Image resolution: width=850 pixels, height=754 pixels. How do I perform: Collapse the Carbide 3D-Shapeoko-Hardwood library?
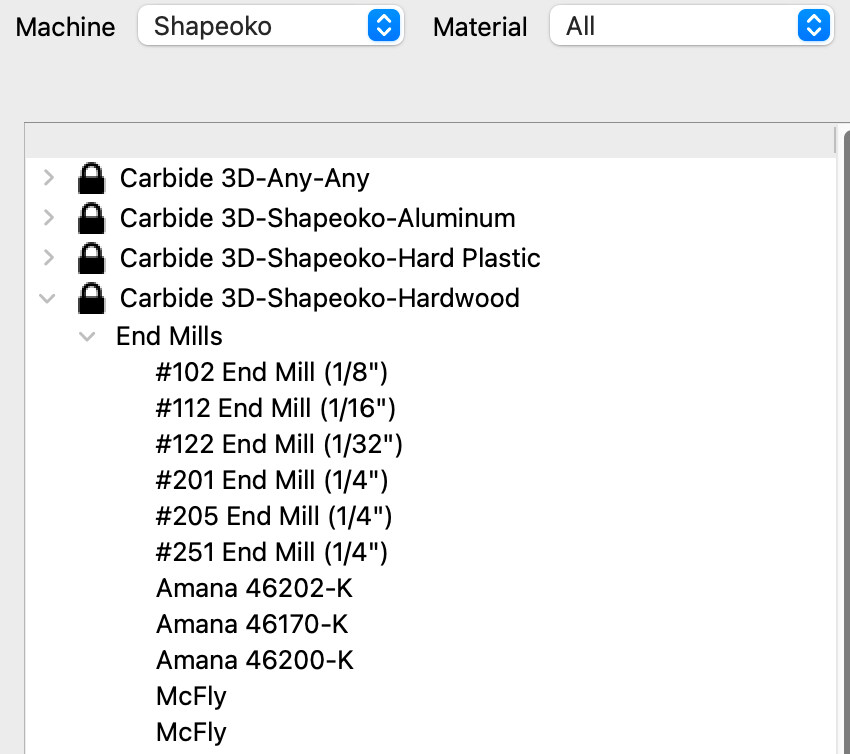pyautogui.click(x=47, y=298)
